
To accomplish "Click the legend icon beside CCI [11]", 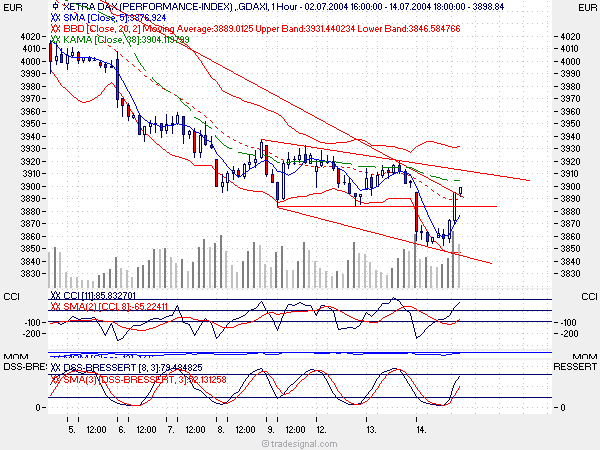I will [x=55, y=295].
